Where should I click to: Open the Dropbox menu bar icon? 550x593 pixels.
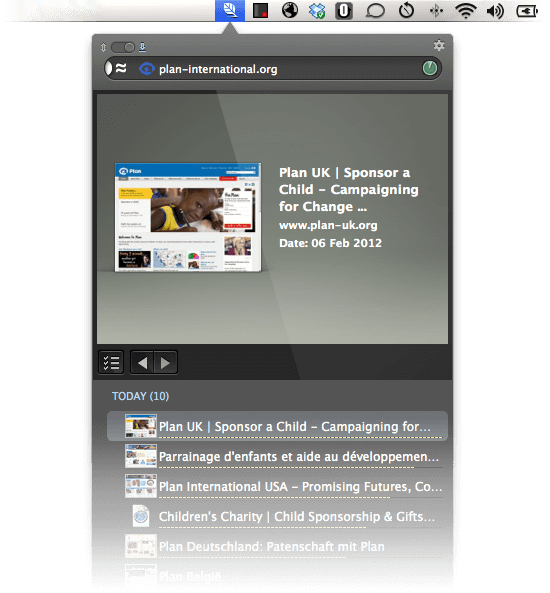tap(317, 11)
